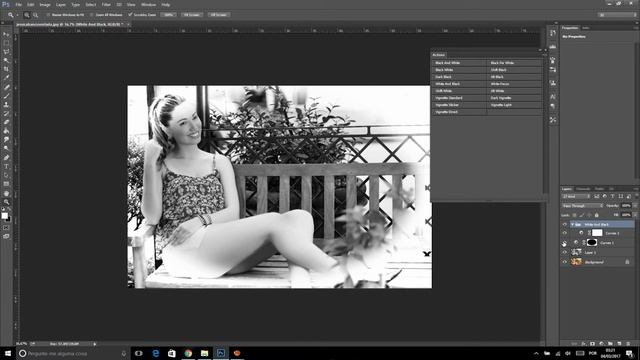Open the Actions panel flyout menu

pyautogui.click(x=544, y=54)
